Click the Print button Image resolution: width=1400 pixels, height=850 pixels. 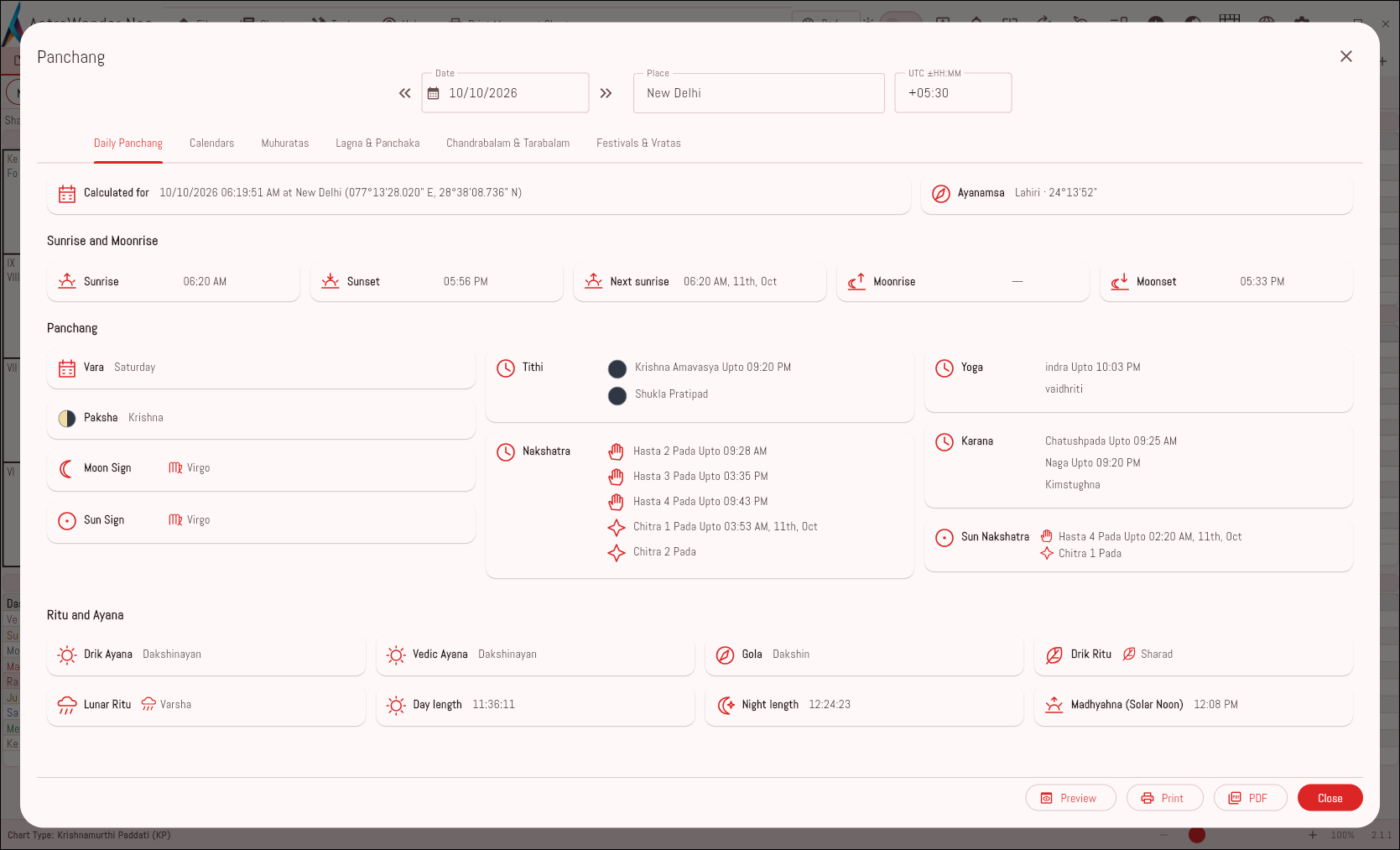[1164, 798]
